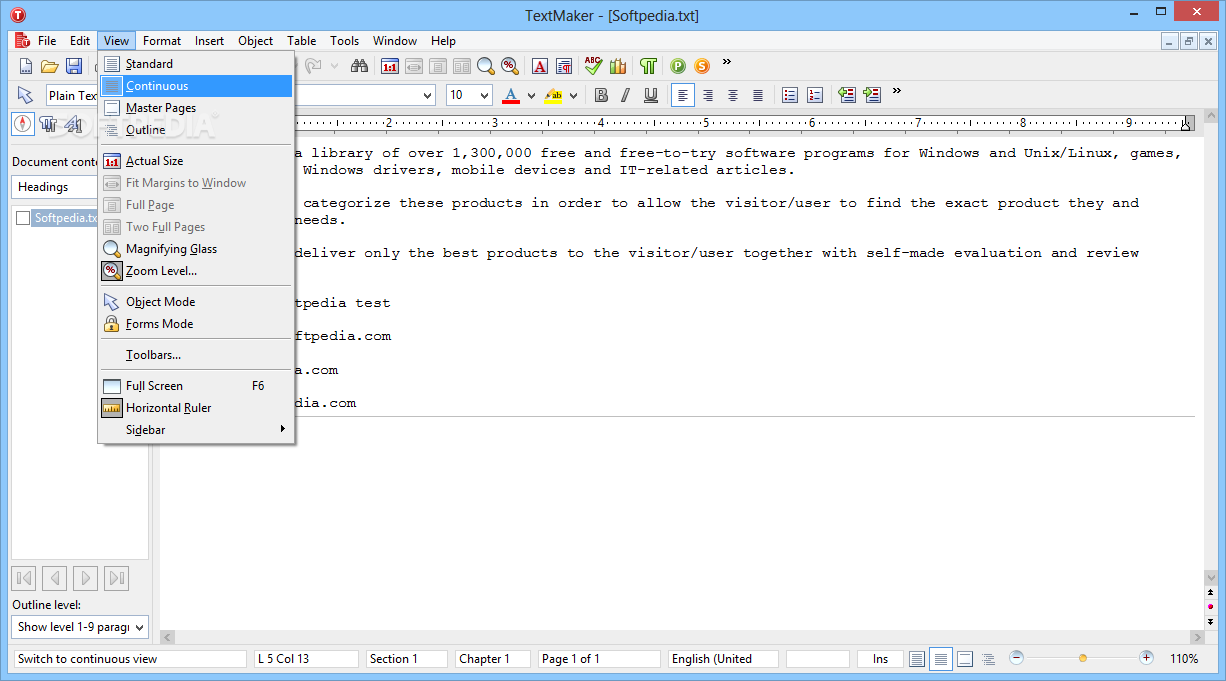Screen dimensions: 1226x681
Task: Open the highlight color dropdown arrow
Action: [x=573, y=96]
